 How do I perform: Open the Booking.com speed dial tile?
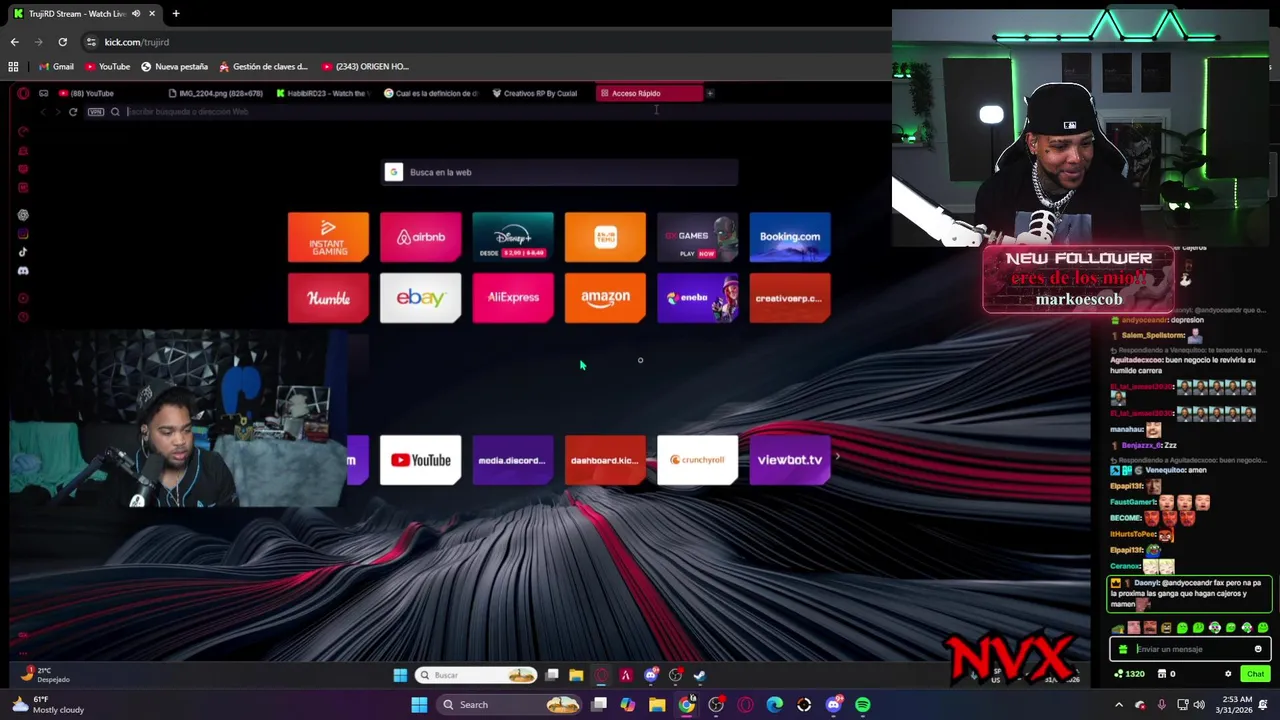(x=790, y=237)
